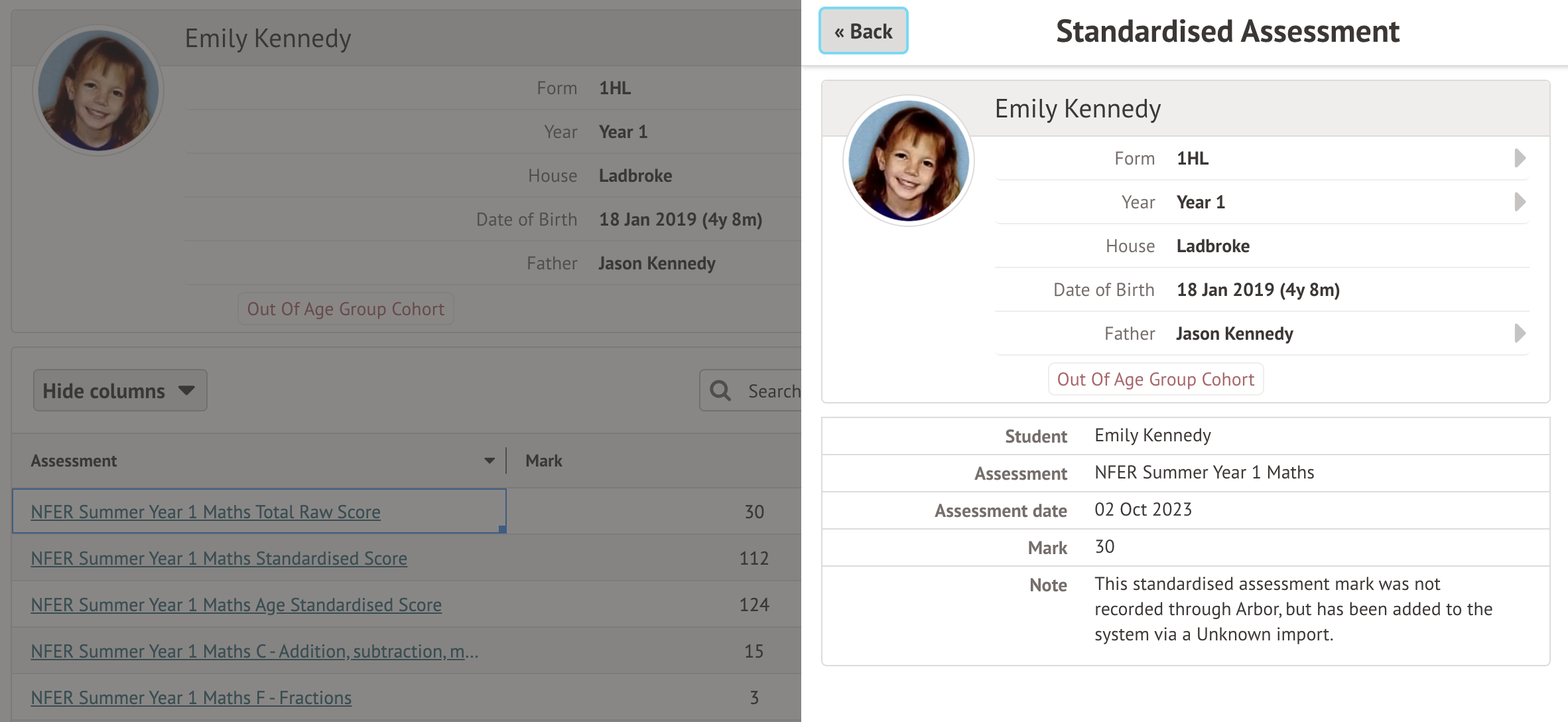Open NFER Maths Total Raw Score link
The width and height of the screenshot is (1568, 722).
[206, 512]
